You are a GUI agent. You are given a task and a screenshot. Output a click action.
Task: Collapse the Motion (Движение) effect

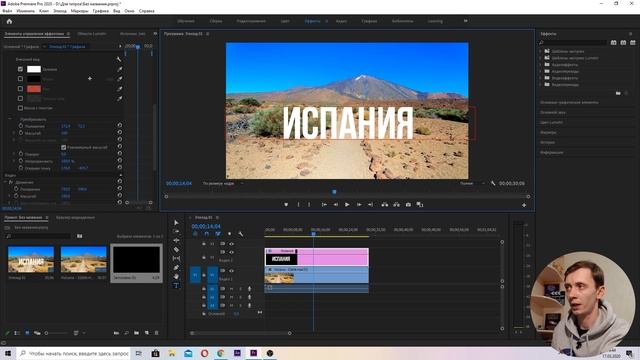(x=5, y=182)
